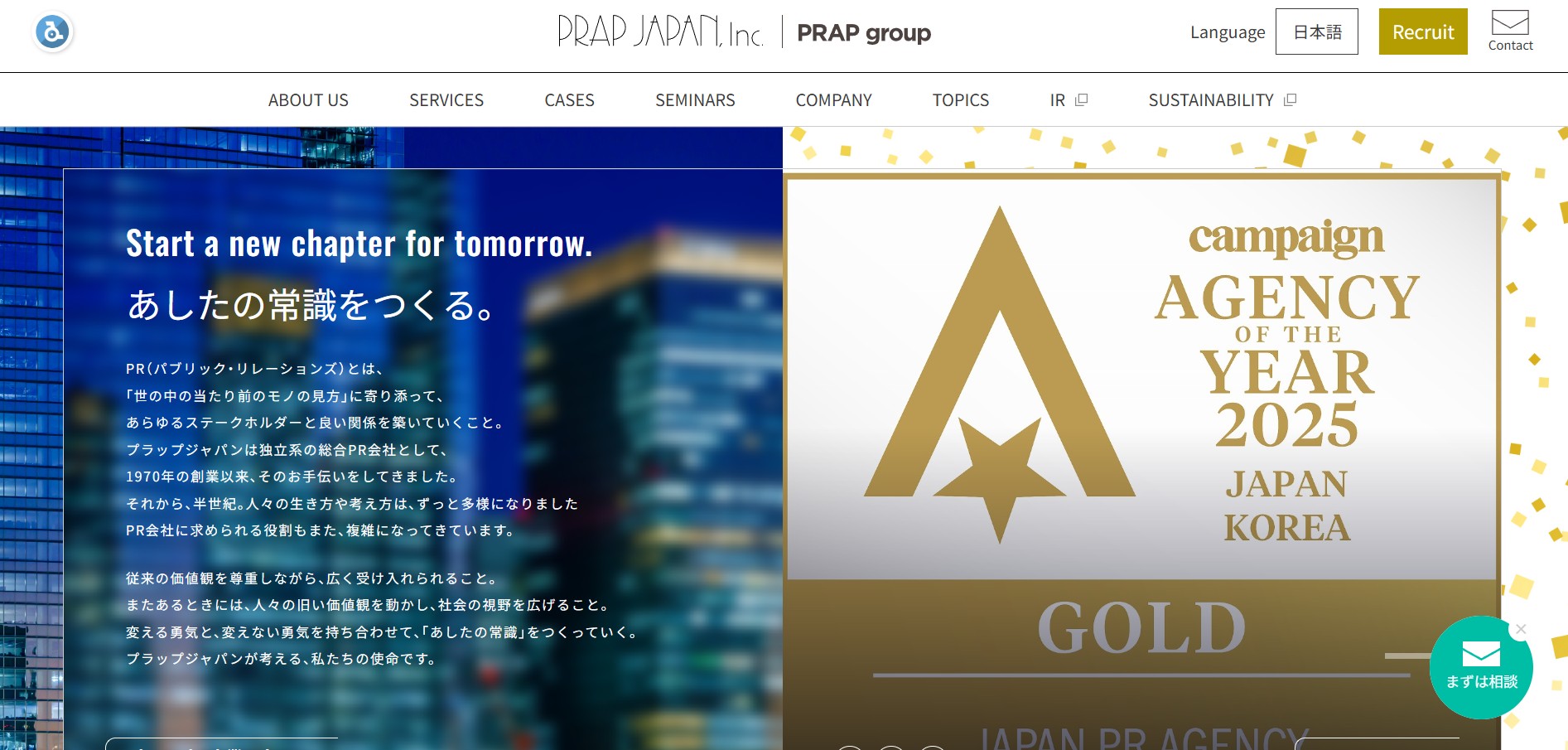Click the line '1970年の創業以来、そのお手伝いをしてきました。'
1568x750 pixels.
point(292,477)
